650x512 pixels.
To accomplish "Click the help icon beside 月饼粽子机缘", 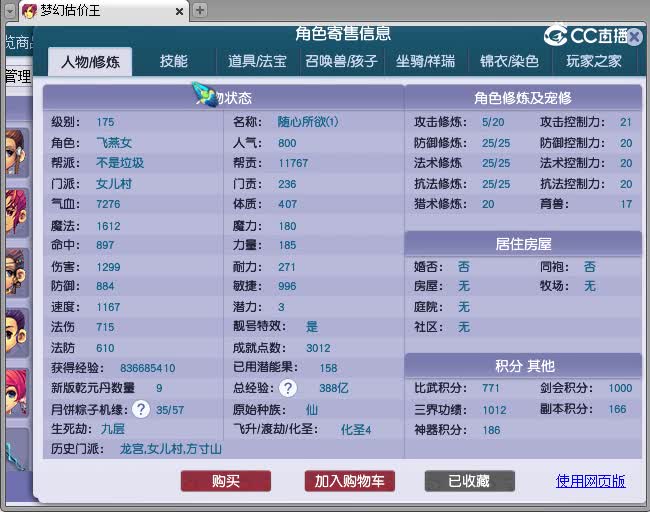I will [141, 410].
